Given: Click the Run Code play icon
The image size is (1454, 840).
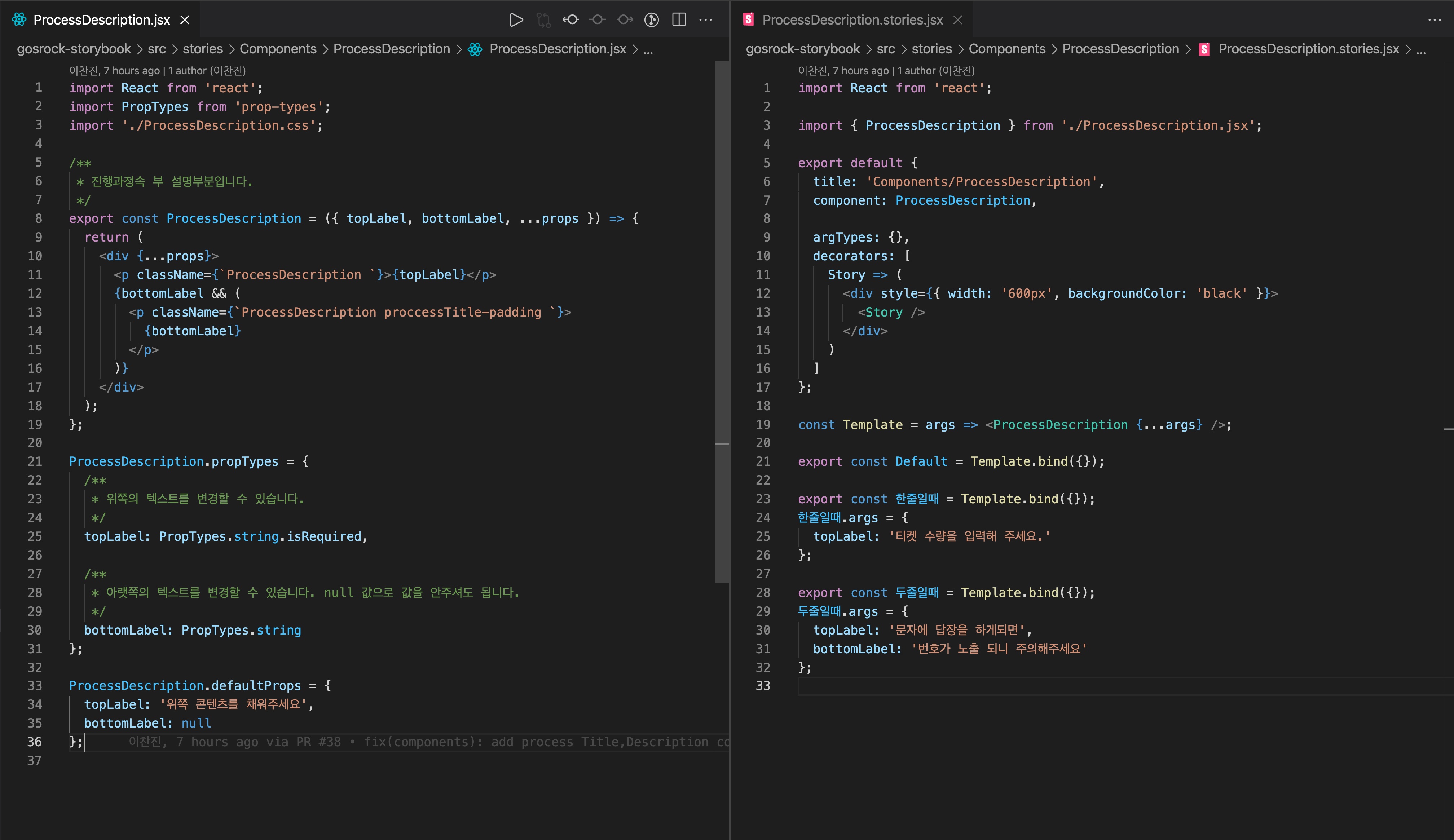Looking at the screenshot, I should coord(516,20).
